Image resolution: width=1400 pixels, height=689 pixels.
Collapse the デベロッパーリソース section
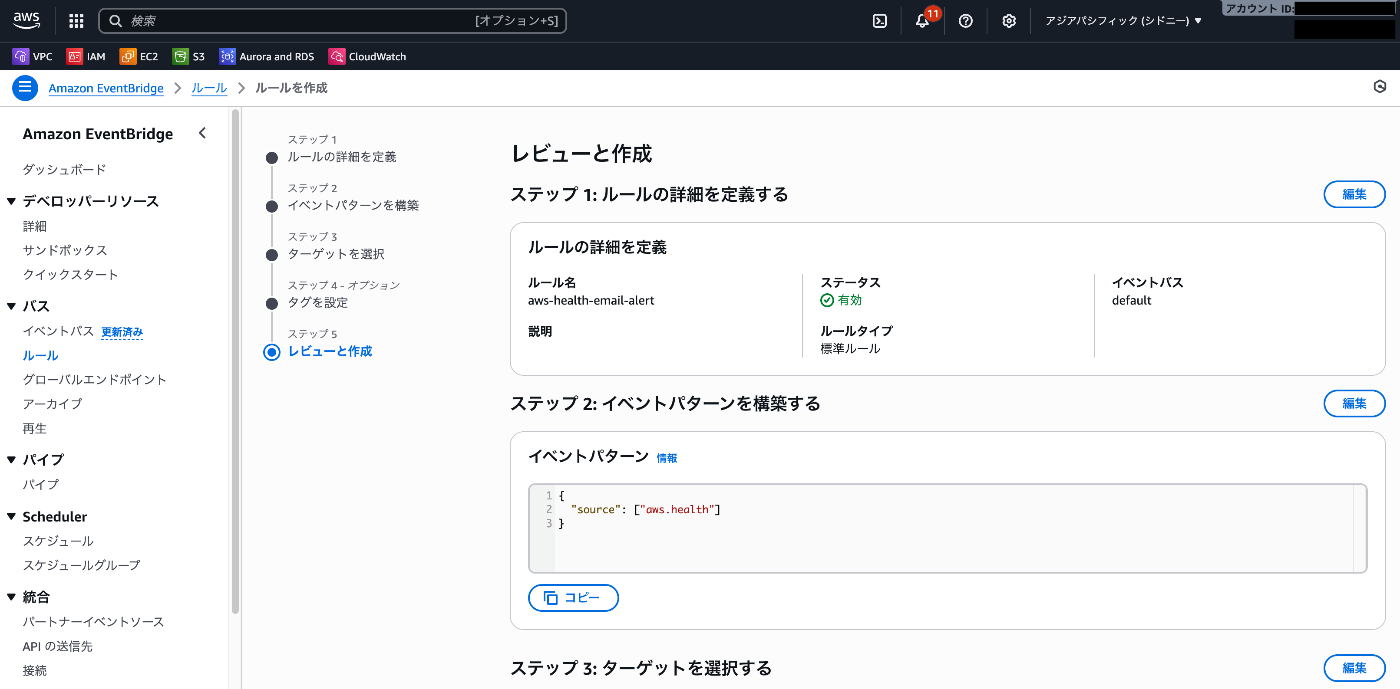(12, 201)
